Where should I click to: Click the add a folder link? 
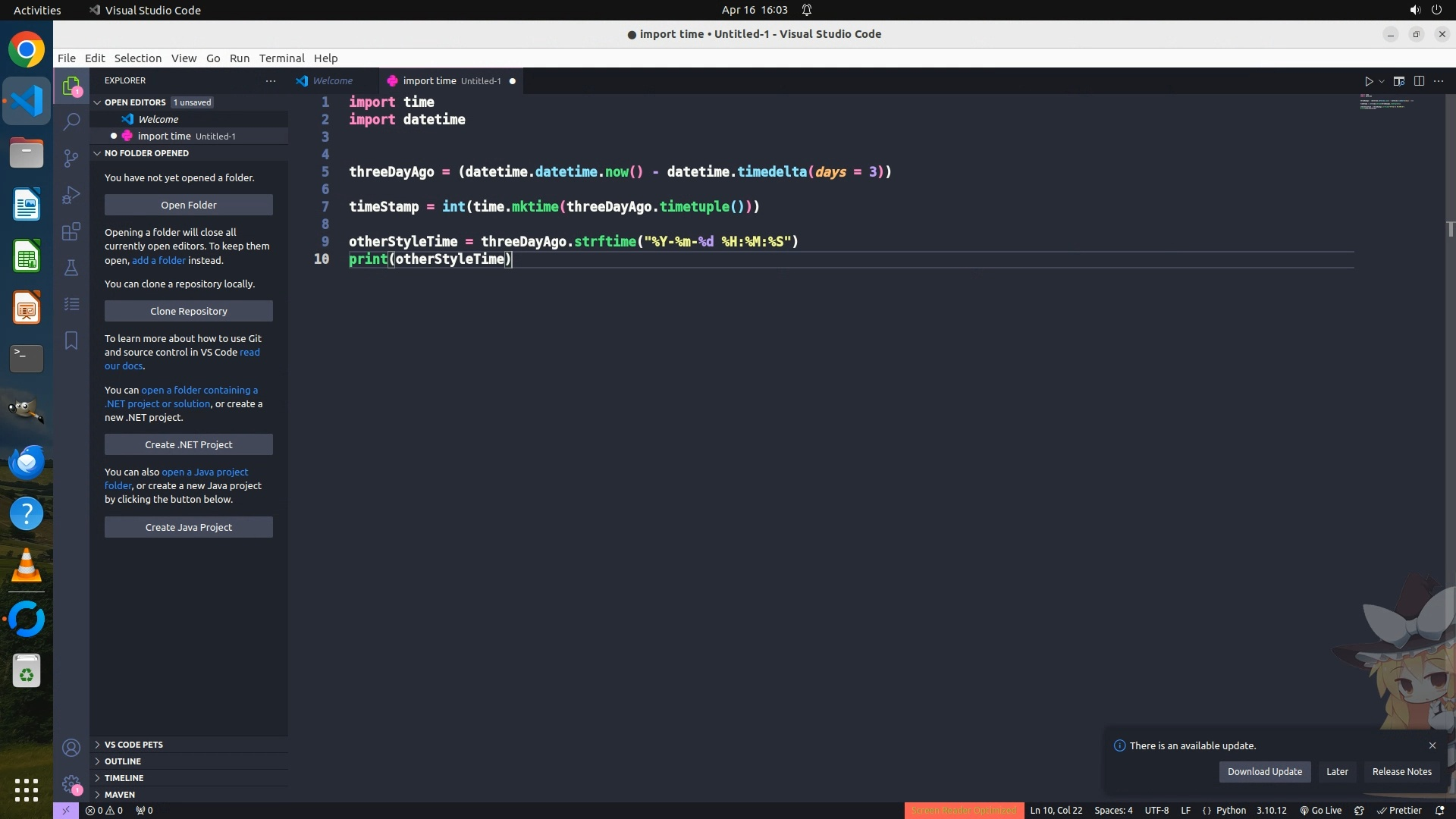pos(158,260)
